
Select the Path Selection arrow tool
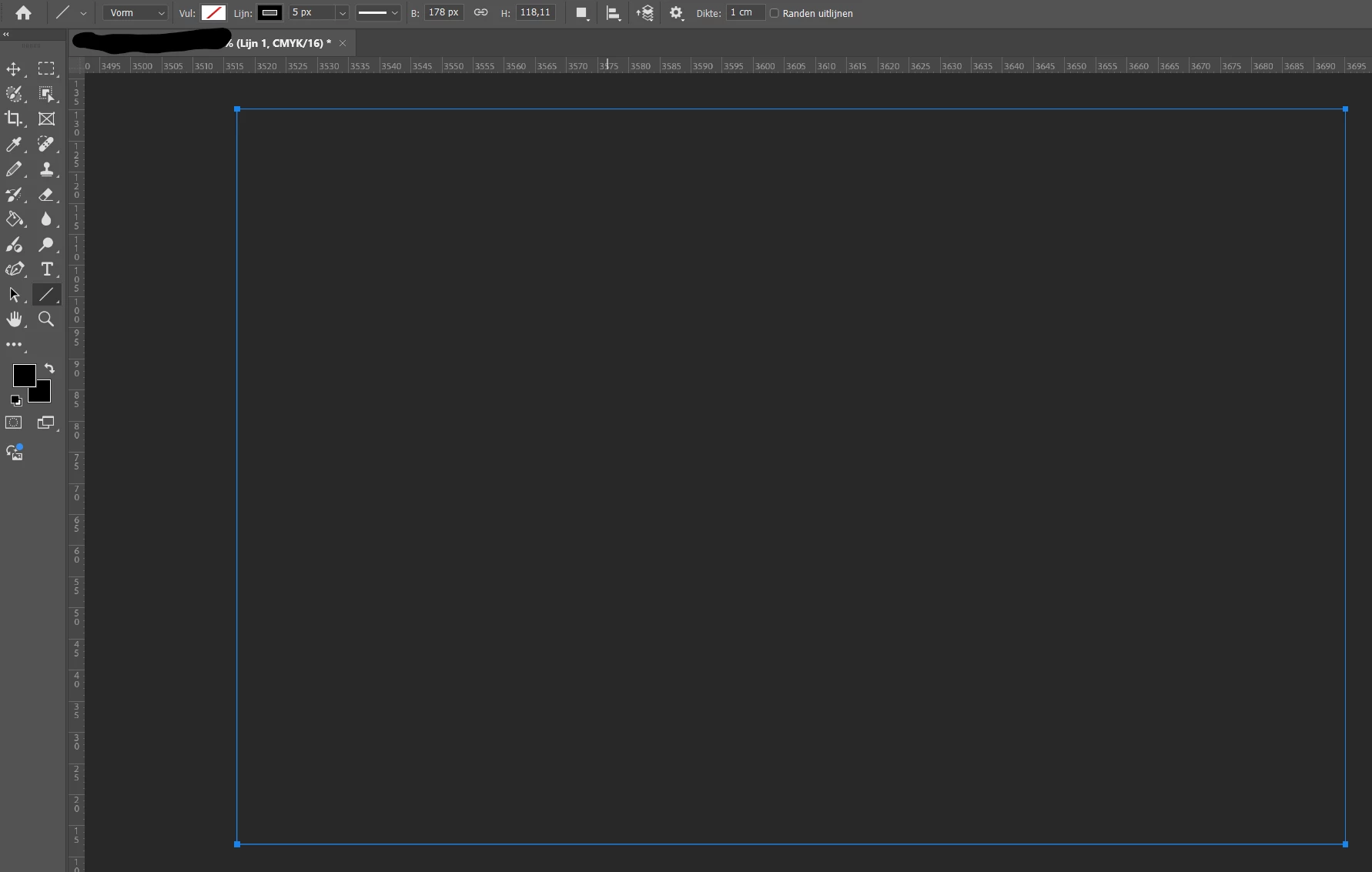pyautogui.click(x=14, y=295)
